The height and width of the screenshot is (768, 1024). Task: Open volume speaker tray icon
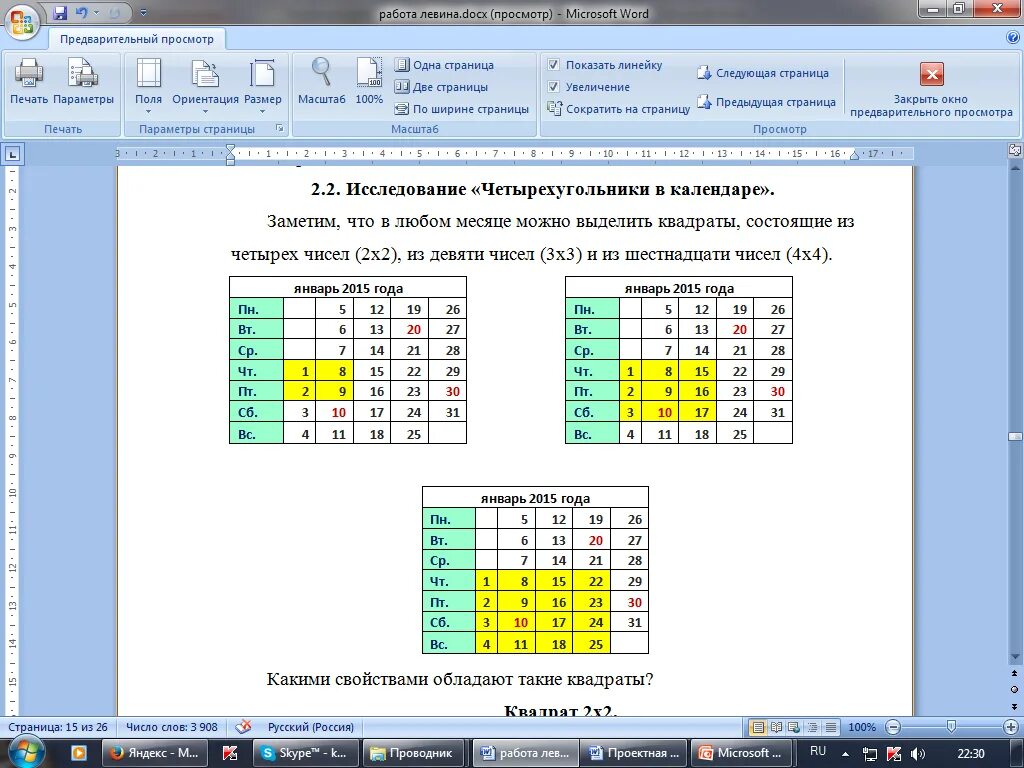918,754
